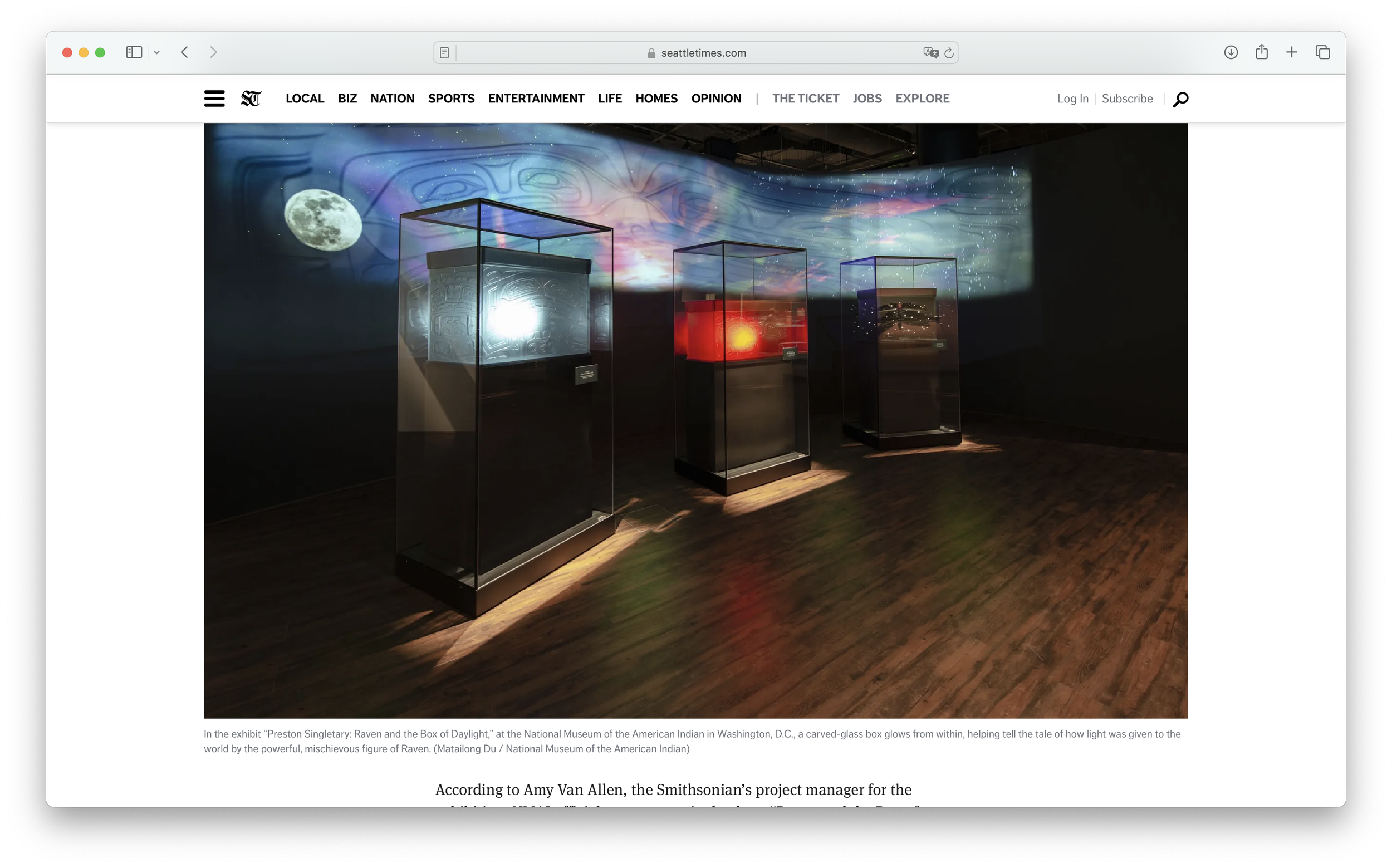View Safari downloads
This screenshot has width=1392, height=868.
pyautogui.click(x=1231, y=52)
